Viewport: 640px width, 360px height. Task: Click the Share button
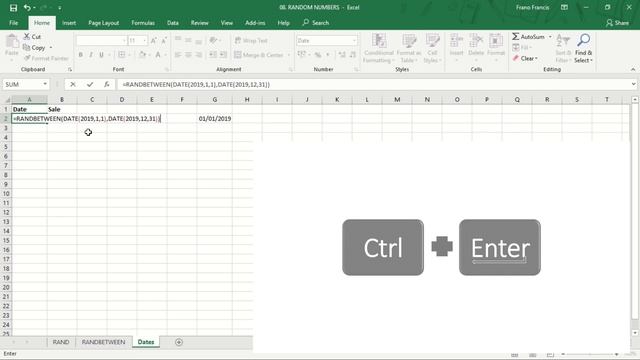point(617,23)
